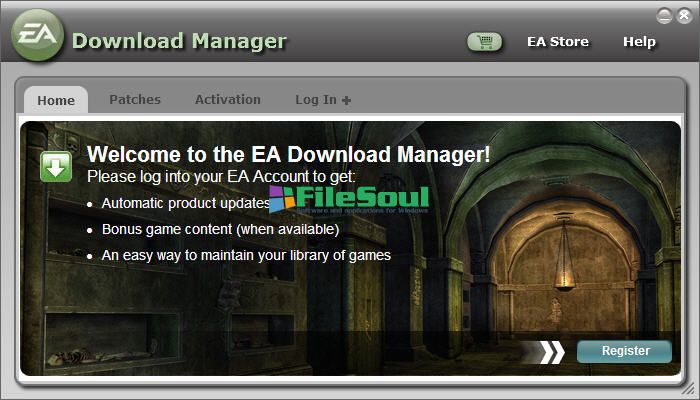Click the FileSoul colored windows logo

(282, 199)
